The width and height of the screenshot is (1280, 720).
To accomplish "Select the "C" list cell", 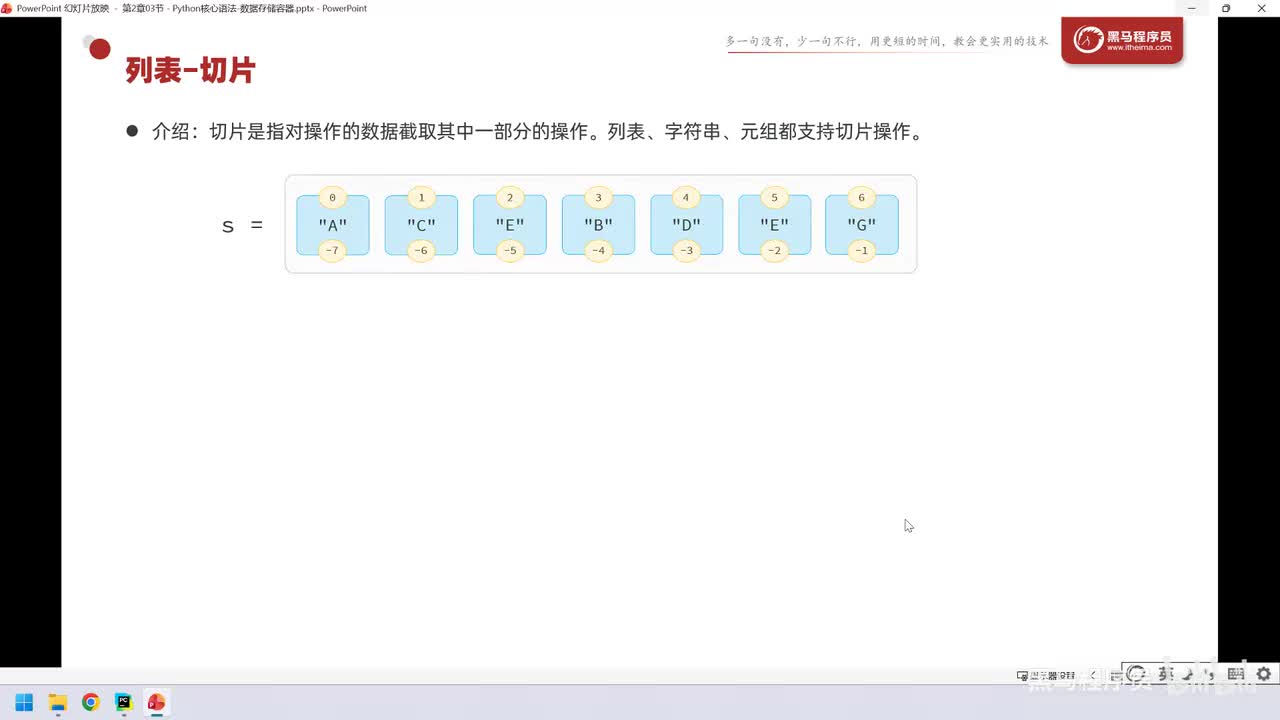I will coord(421,225).
